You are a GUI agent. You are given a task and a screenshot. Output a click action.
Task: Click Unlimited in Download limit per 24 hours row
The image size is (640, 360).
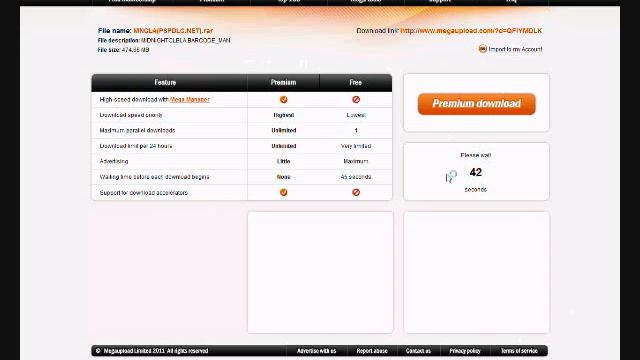[283, 146]
